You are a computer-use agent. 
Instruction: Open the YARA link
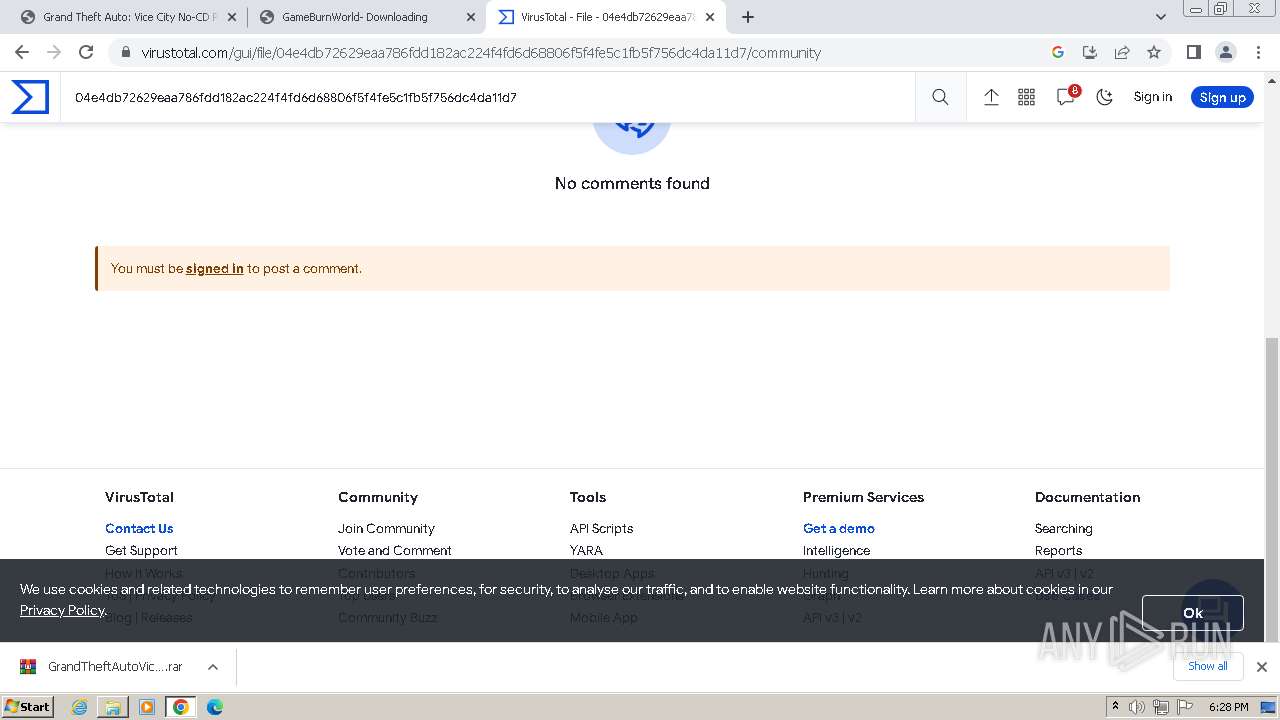coord(586,550)
